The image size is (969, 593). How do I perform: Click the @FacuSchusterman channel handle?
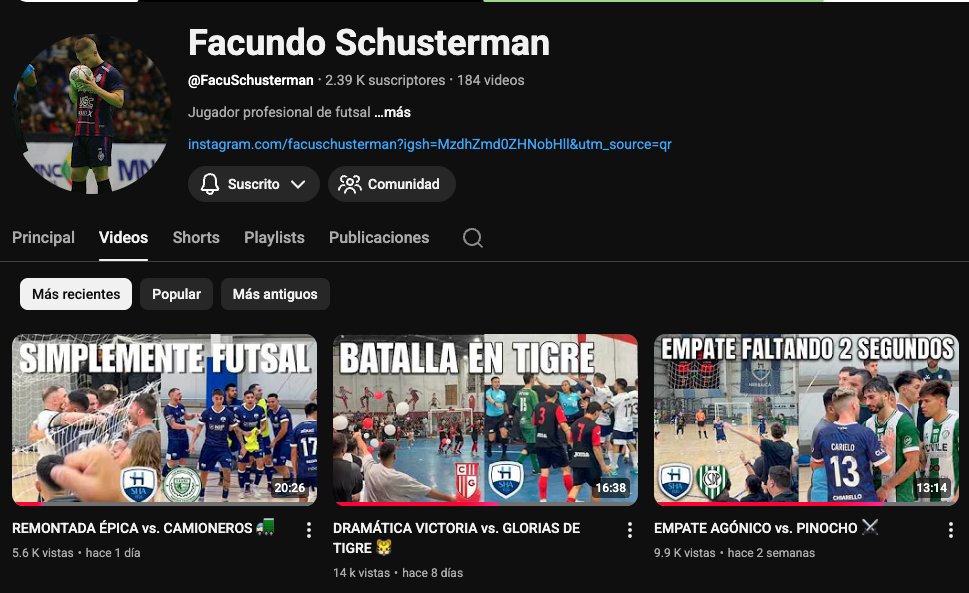(250, 80)
